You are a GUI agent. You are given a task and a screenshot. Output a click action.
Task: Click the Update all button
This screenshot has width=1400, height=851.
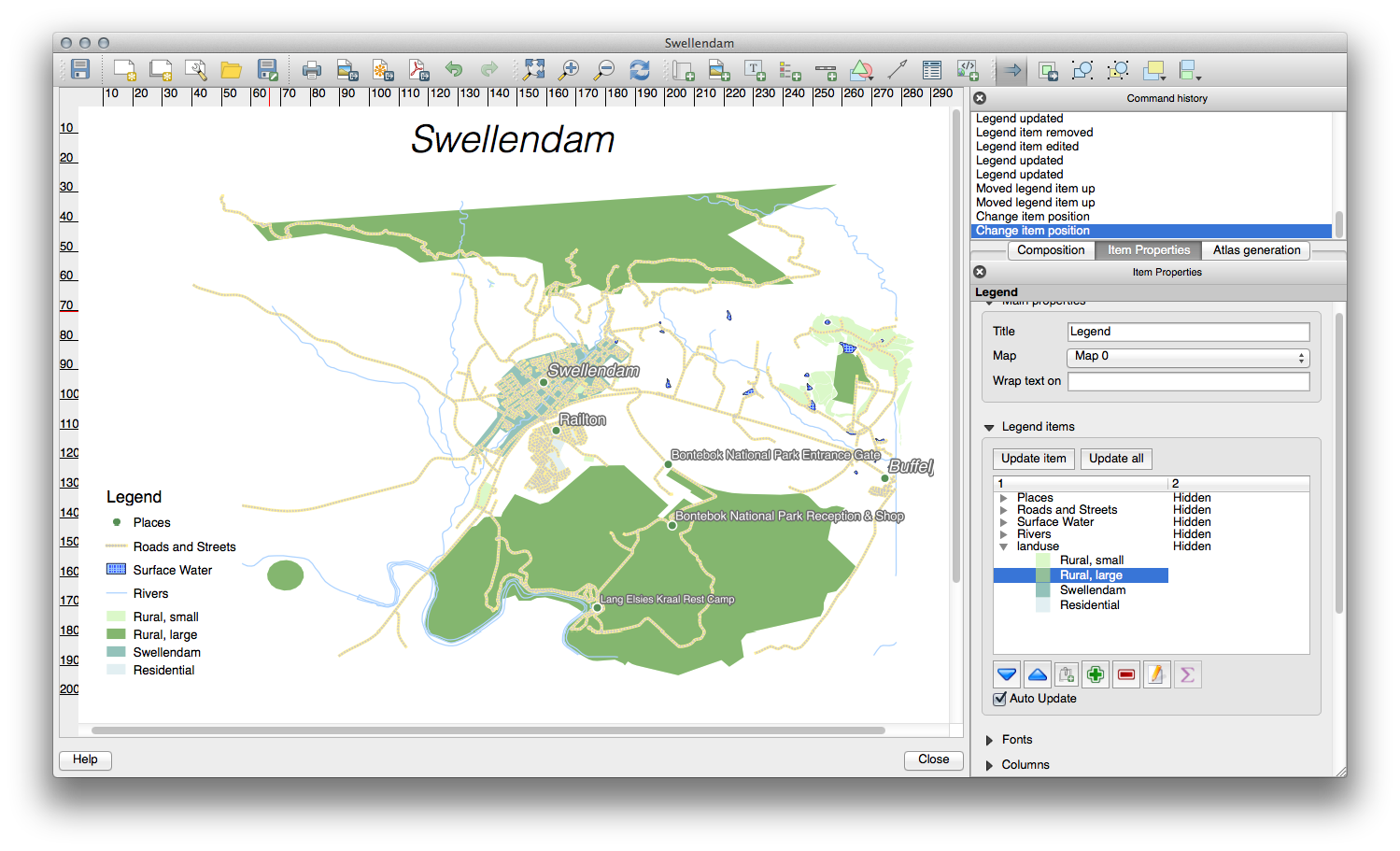coord(1116,459)
